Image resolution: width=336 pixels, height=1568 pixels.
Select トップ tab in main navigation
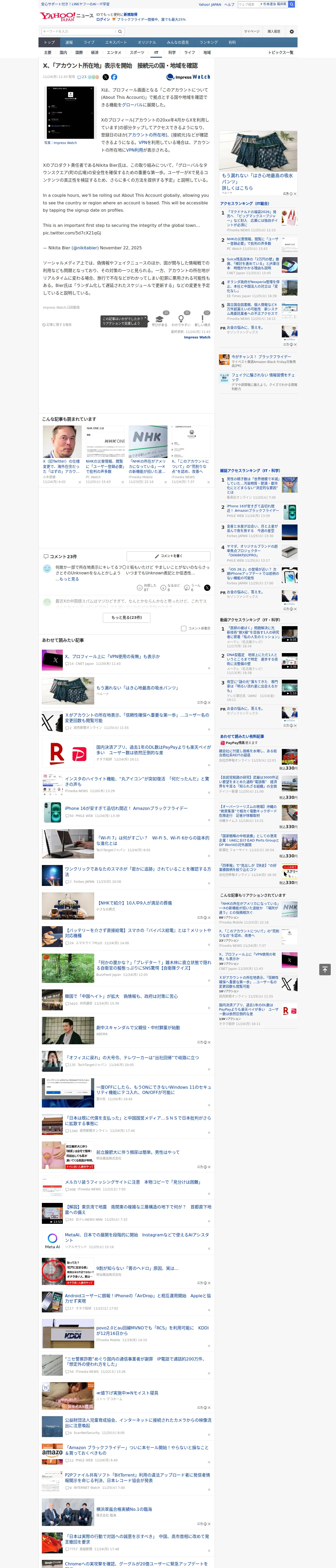49,42
